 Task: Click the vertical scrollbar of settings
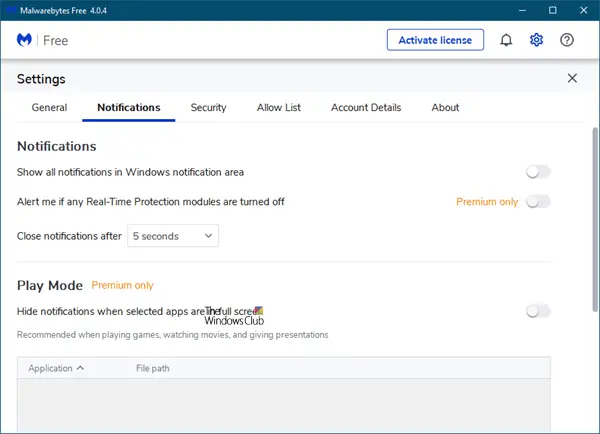[x=595, y=219]
